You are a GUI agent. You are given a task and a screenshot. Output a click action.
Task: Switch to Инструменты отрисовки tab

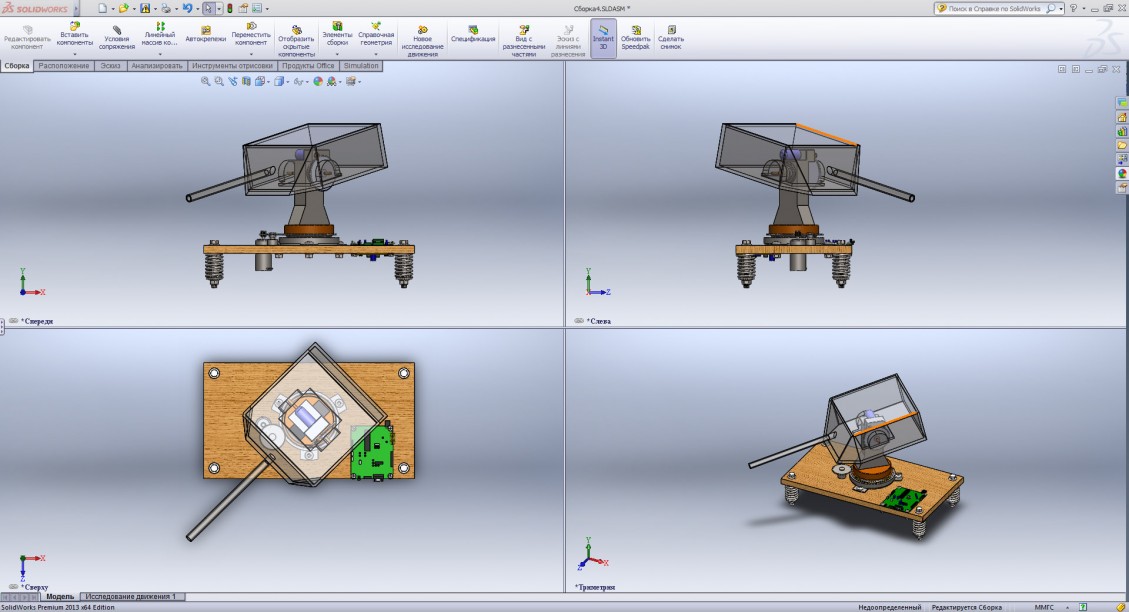tap(232, 66)
